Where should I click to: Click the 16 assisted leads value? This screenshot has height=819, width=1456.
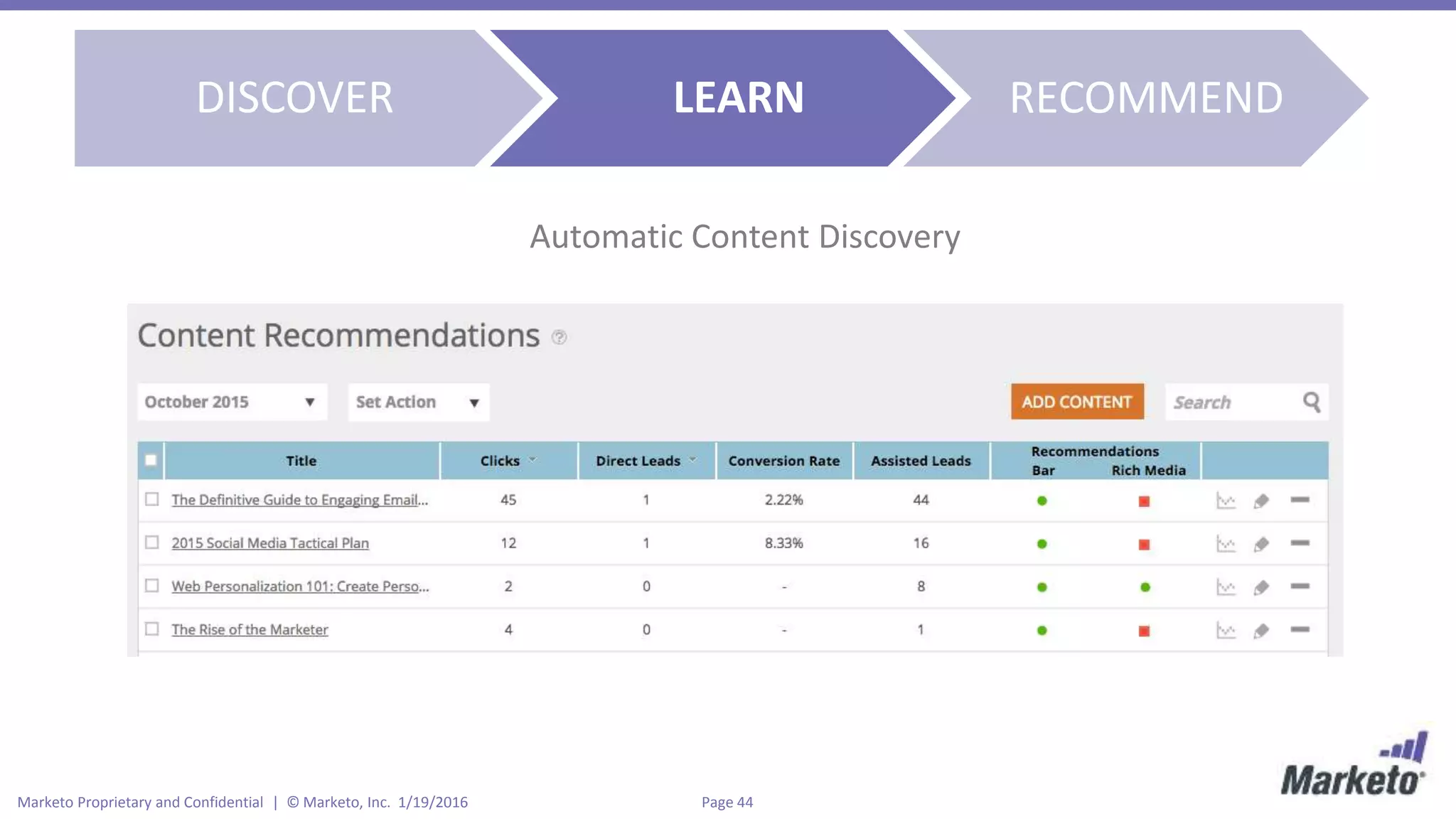921,543
